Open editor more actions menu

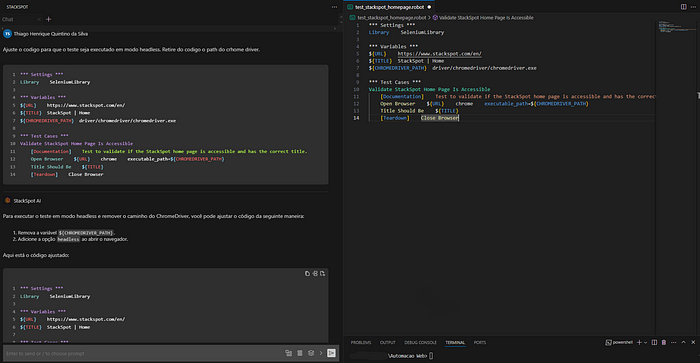coord(693,7)
